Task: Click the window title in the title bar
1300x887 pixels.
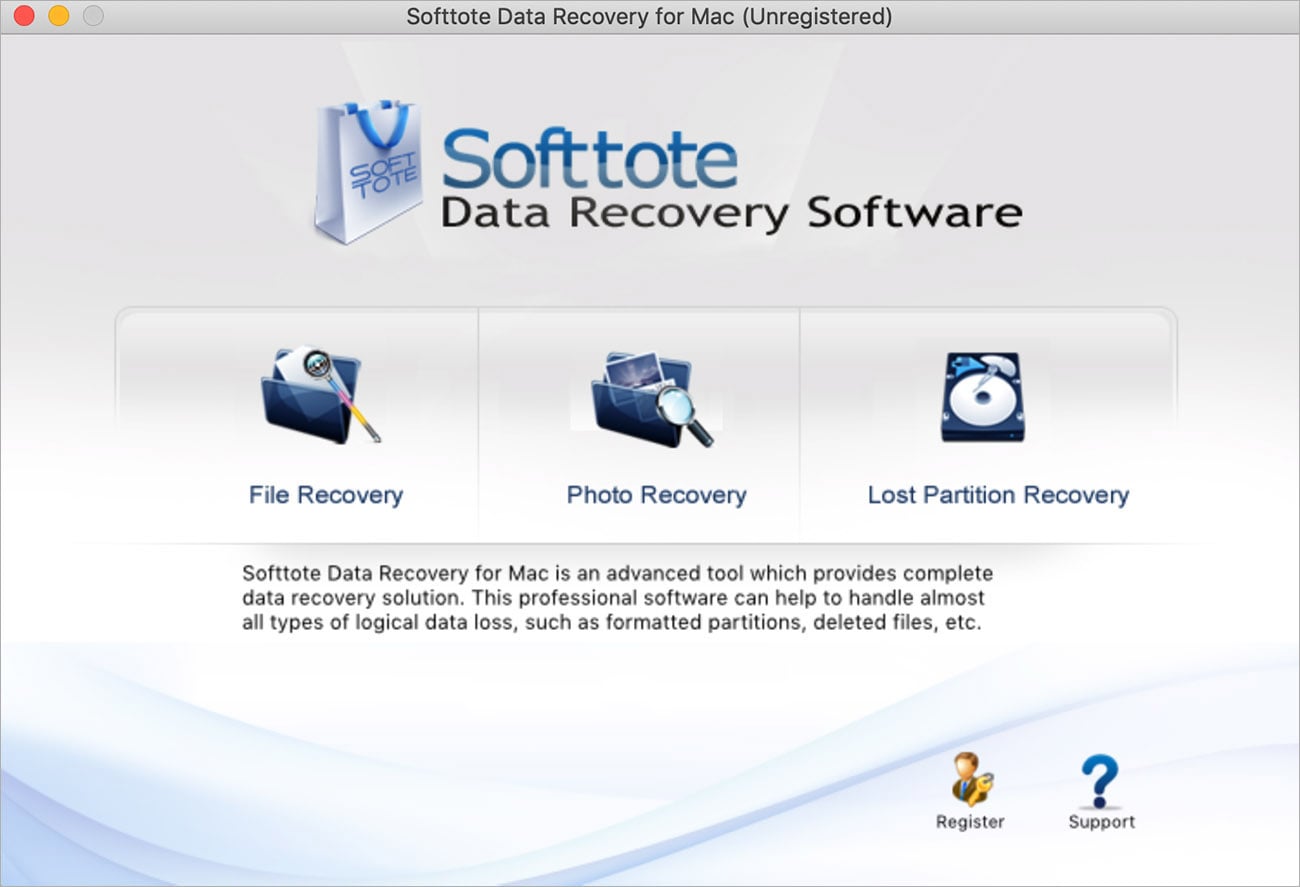Action: pos(649,17)
